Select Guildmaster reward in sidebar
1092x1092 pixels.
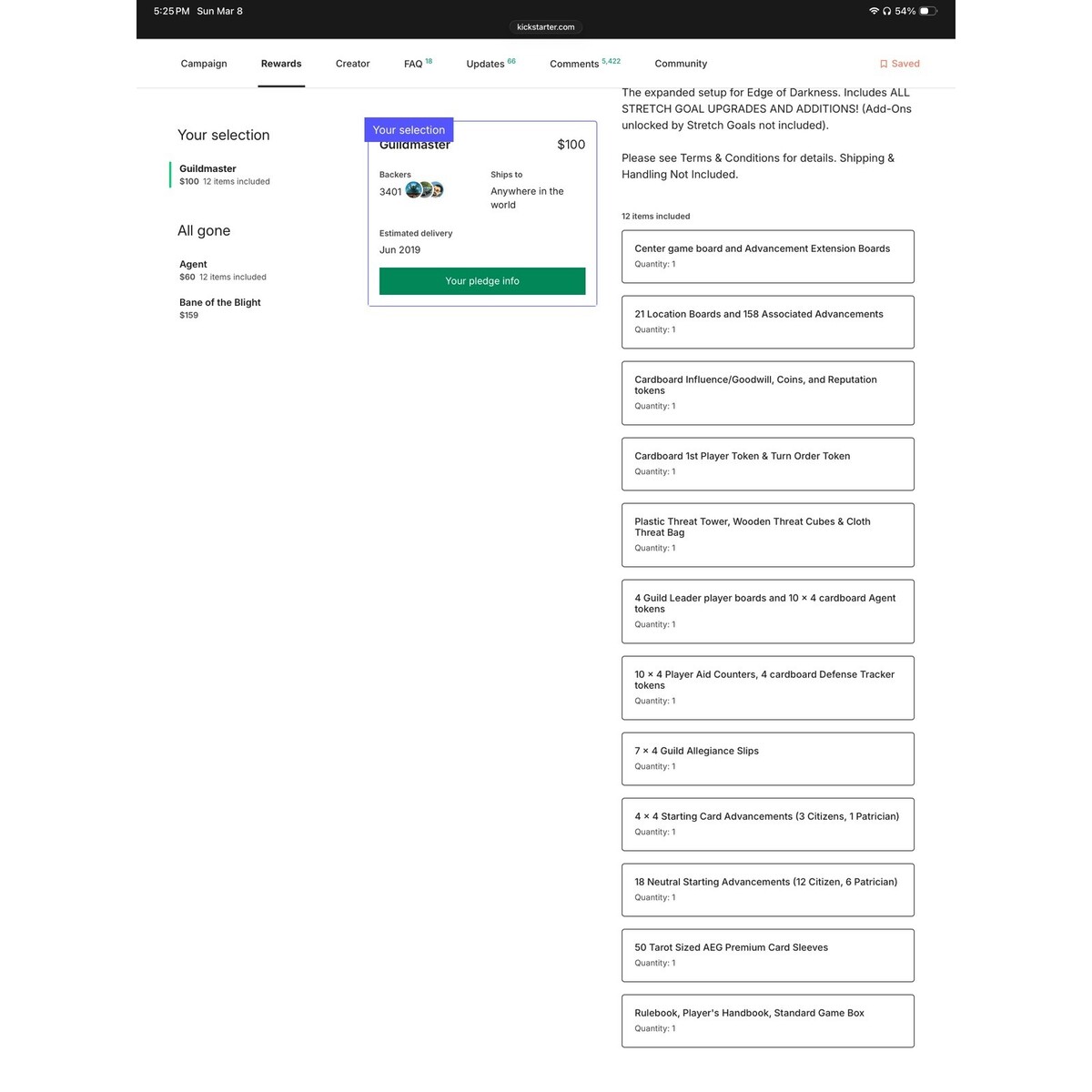(x=225, y=175)
